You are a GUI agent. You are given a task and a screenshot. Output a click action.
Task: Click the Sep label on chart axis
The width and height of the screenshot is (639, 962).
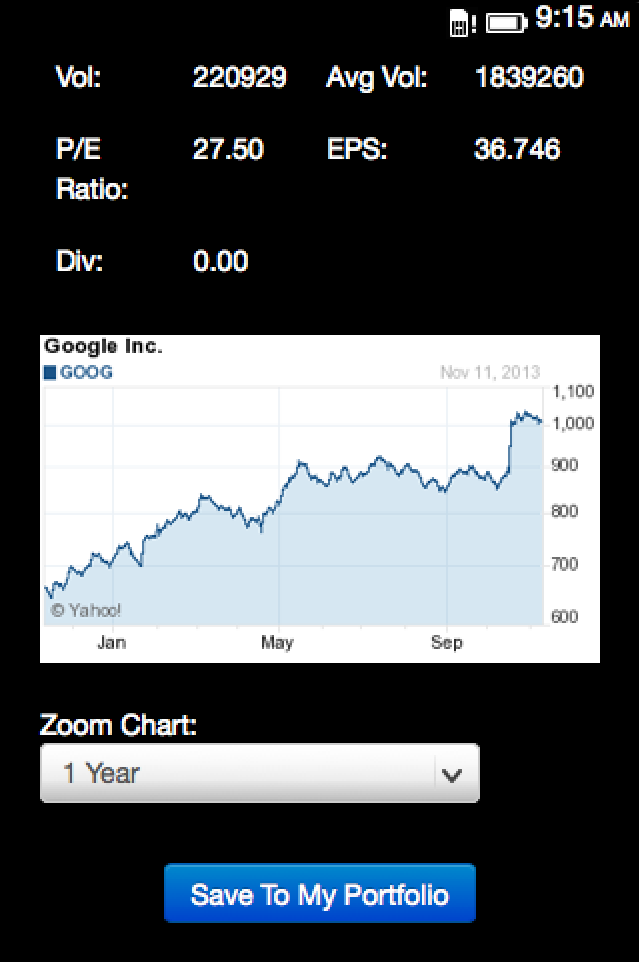(447, 643)
